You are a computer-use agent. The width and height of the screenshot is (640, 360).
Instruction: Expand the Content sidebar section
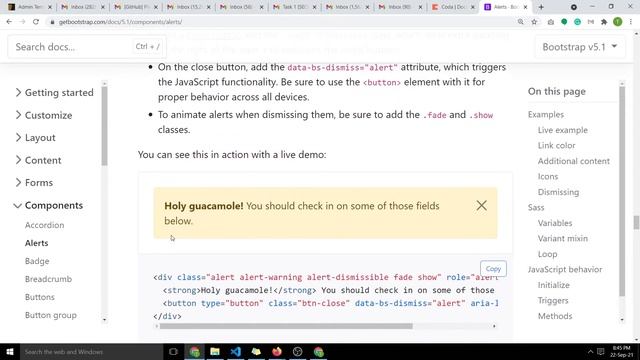[x=38, y=160]
